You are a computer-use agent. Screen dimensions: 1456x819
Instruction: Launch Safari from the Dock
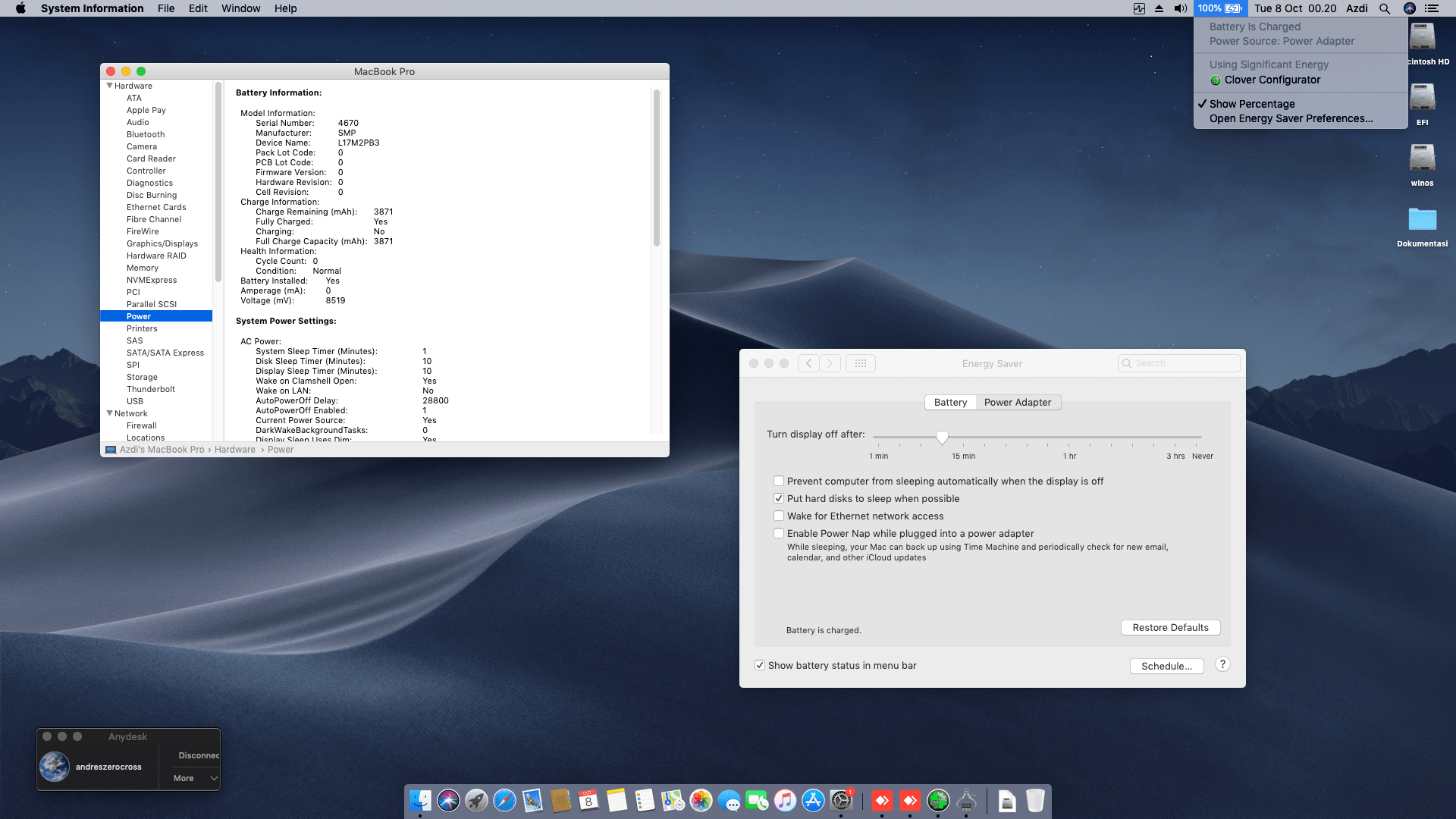pos(504,801)
